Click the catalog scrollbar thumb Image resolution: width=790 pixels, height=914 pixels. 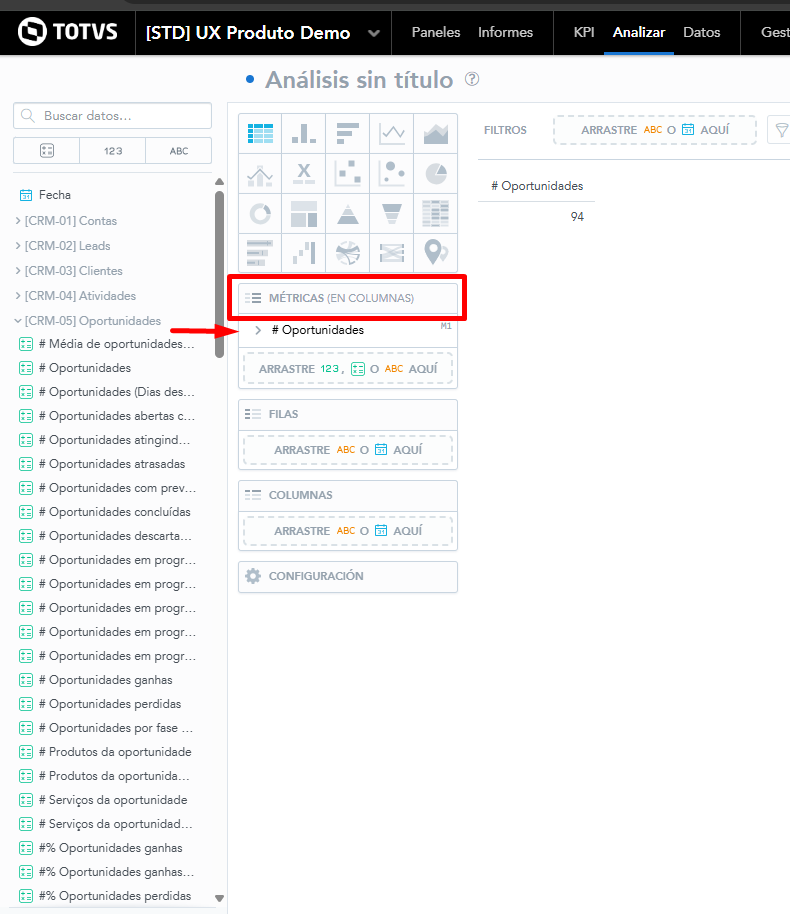point(219,274)
